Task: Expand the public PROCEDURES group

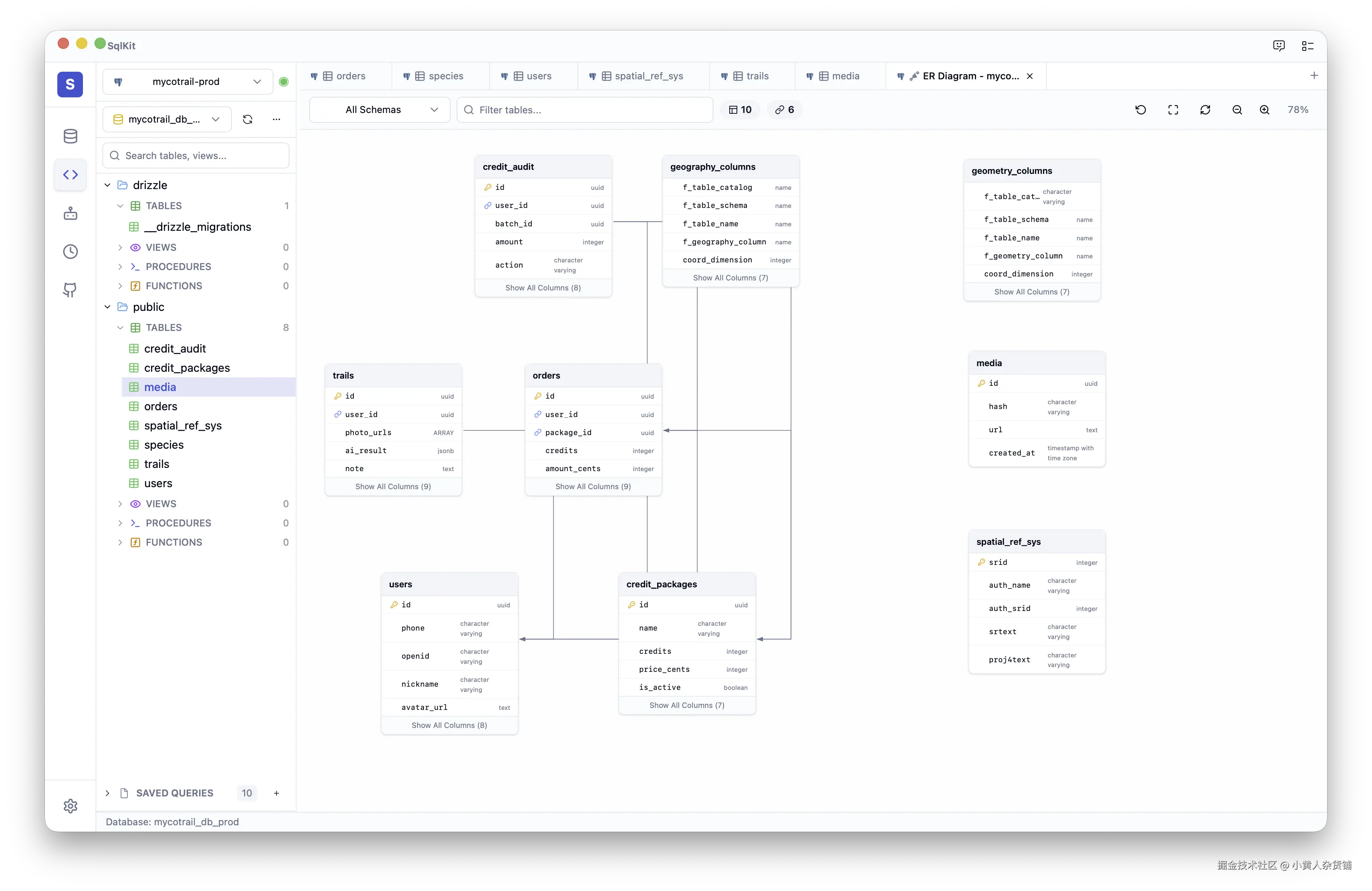Action: click(120, 523)
